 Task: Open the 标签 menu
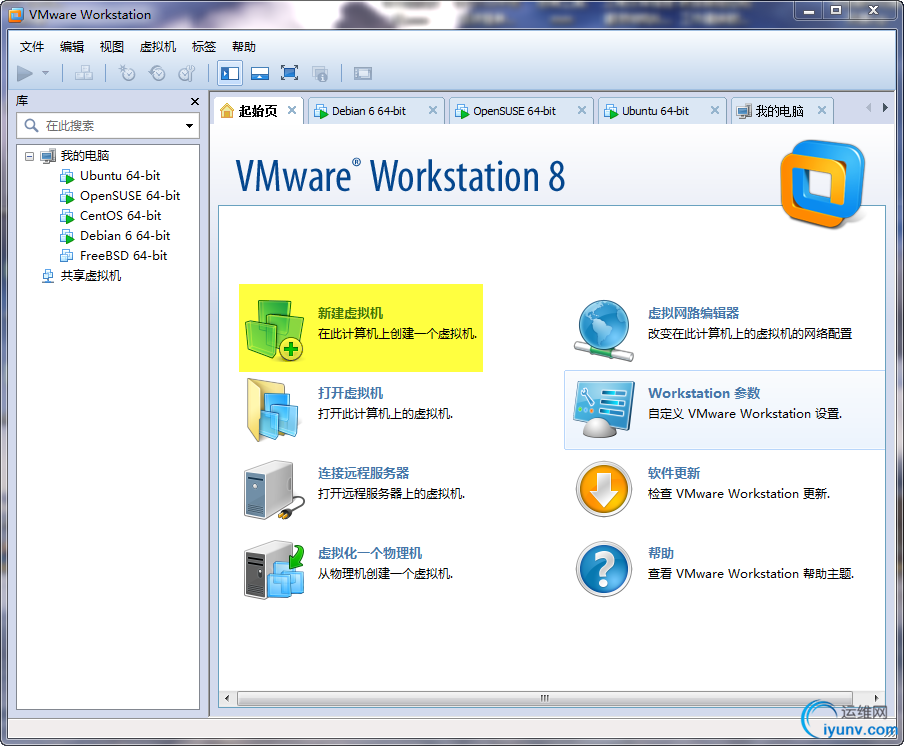(204, 47)
